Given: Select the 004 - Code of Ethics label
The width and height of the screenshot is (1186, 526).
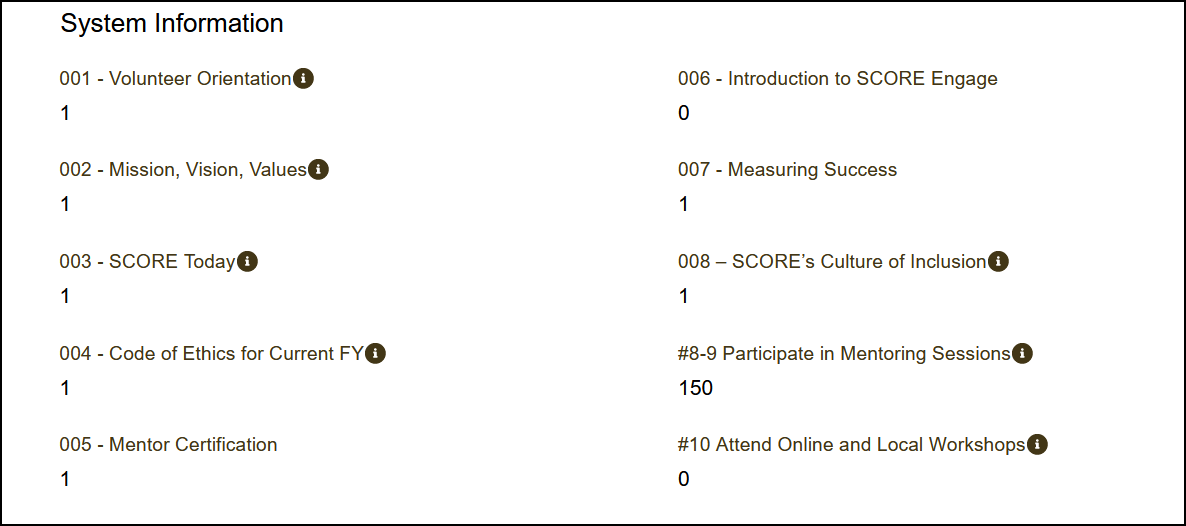Looking at the screenshot, I should [211, 353].
